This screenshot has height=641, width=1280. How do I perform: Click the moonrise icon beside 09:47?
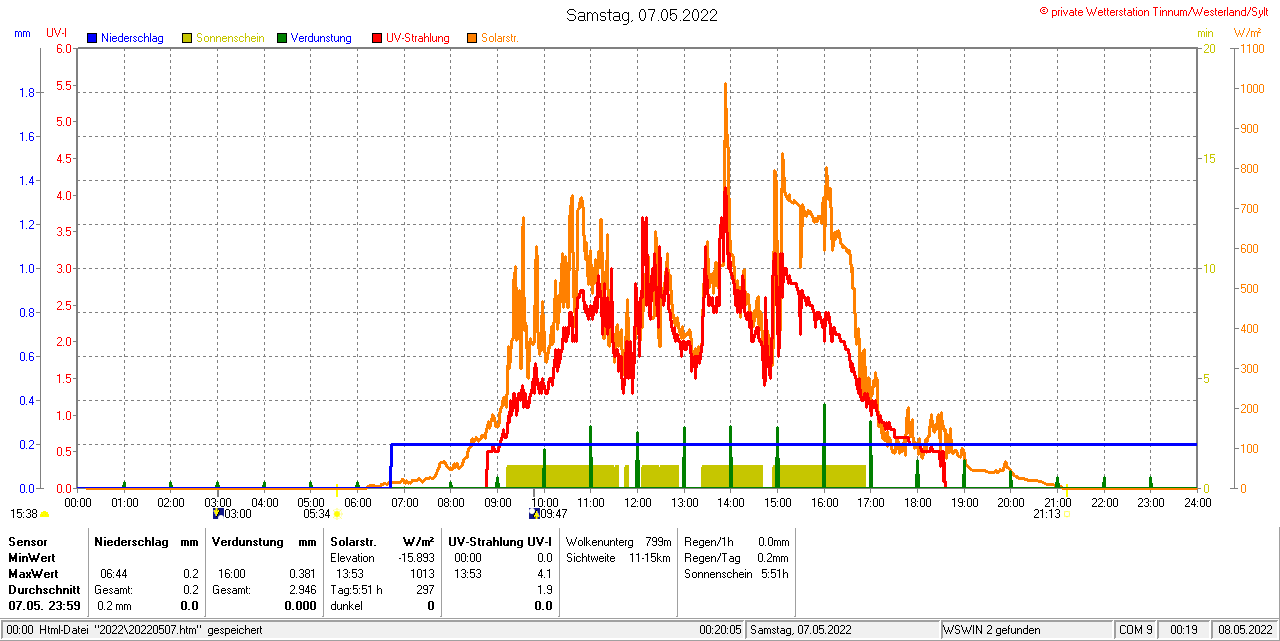click(x=534, y=514)
